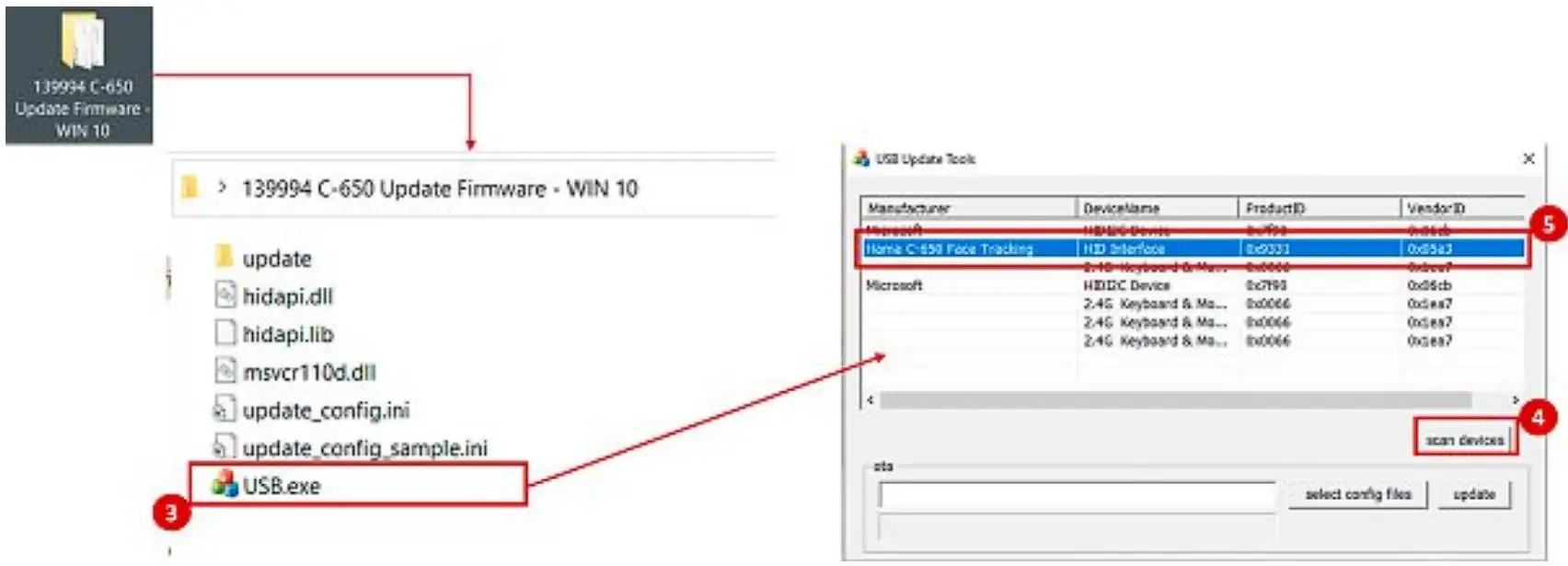Image resolution: width=1568 pixels, height=566 pixels.
Task: Sort by the Manufacturer column header
Action: [x=969, y=208]
